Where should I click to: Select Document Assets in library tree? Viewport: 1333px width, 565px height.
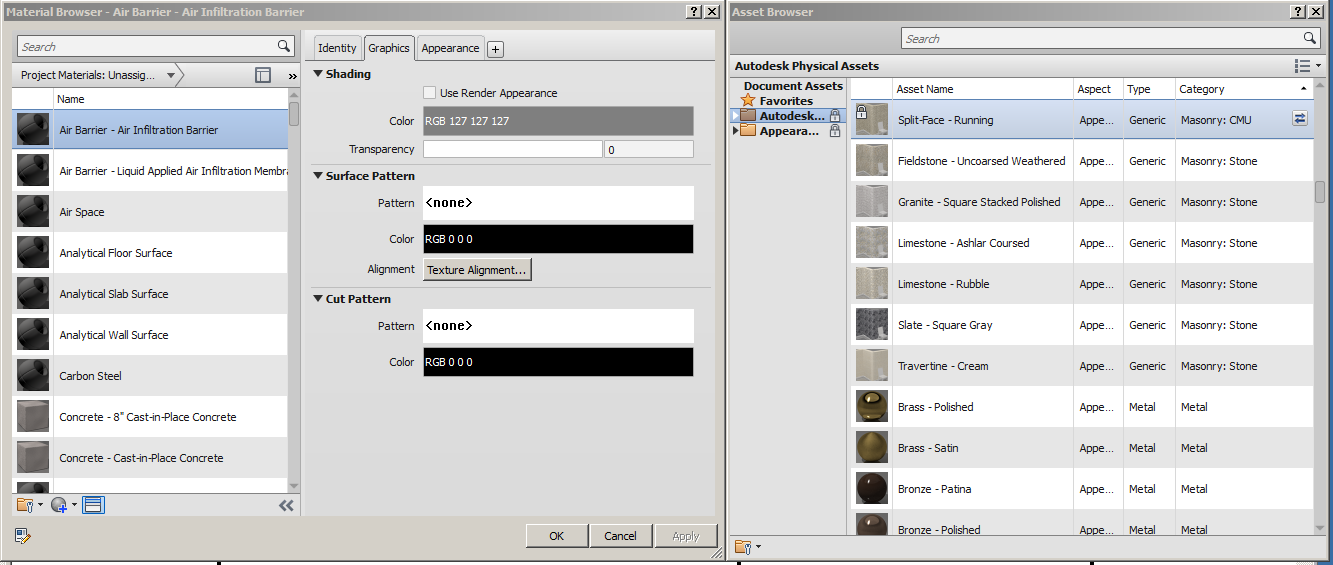coord(794,86)
